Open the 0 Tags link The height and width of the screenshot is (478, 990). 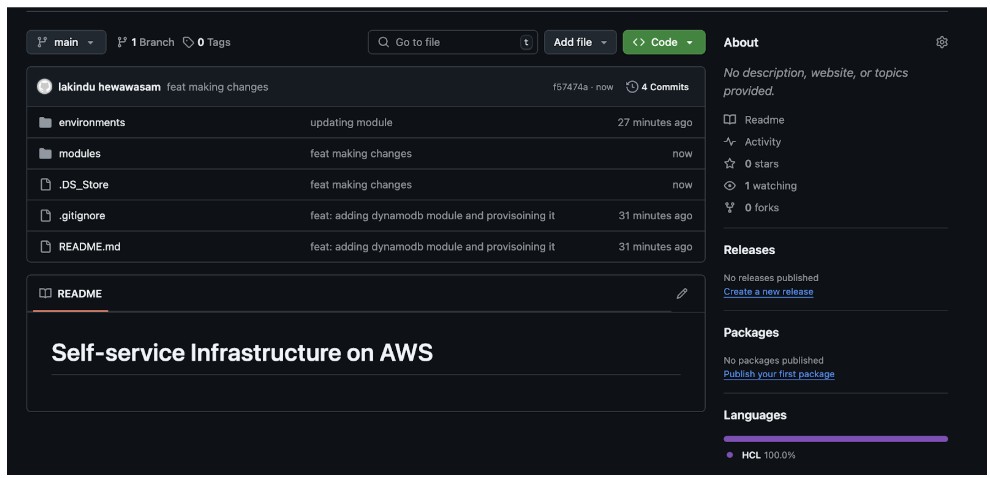[206, 42]
